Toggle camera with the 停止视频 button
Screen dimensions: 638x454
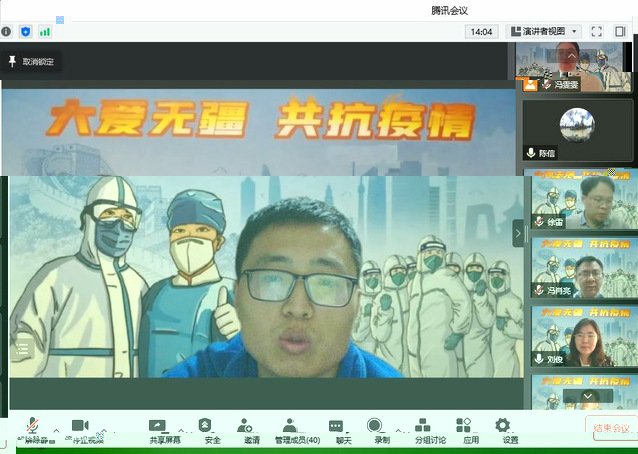pos(83,431)
